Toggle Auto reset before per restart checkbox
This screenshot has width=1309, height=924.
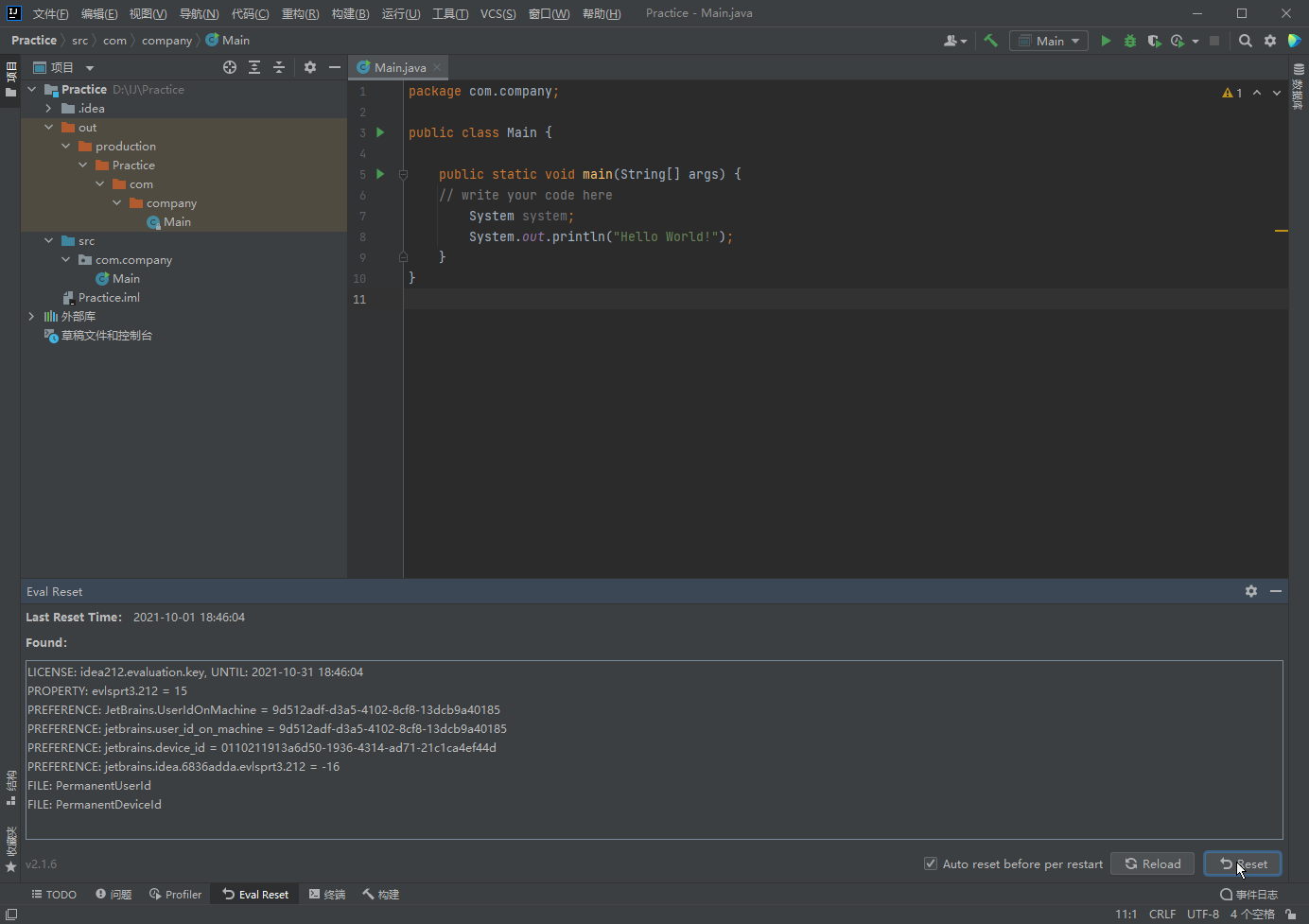[931, 863]
